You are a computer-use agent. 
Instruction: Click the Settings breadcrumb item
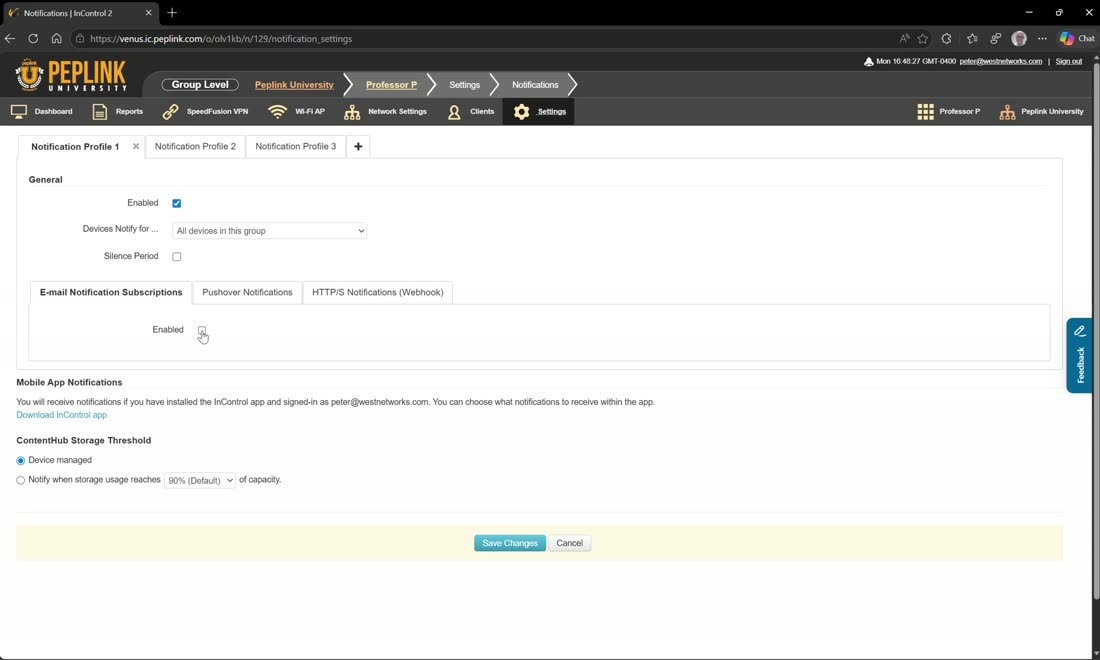click(x=464, y=85)
